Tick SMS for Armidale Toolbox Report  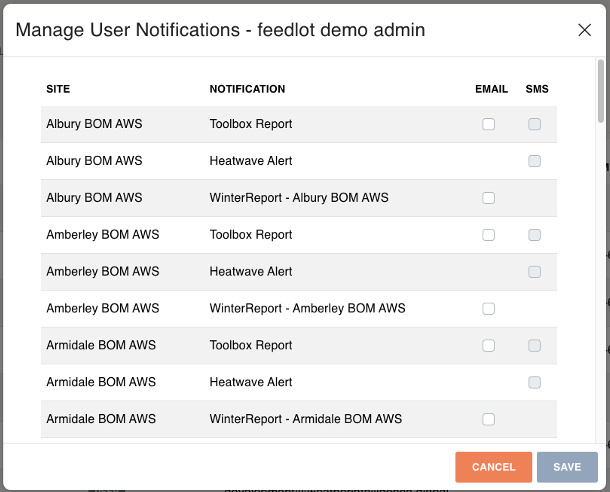[x=535, y=346]
